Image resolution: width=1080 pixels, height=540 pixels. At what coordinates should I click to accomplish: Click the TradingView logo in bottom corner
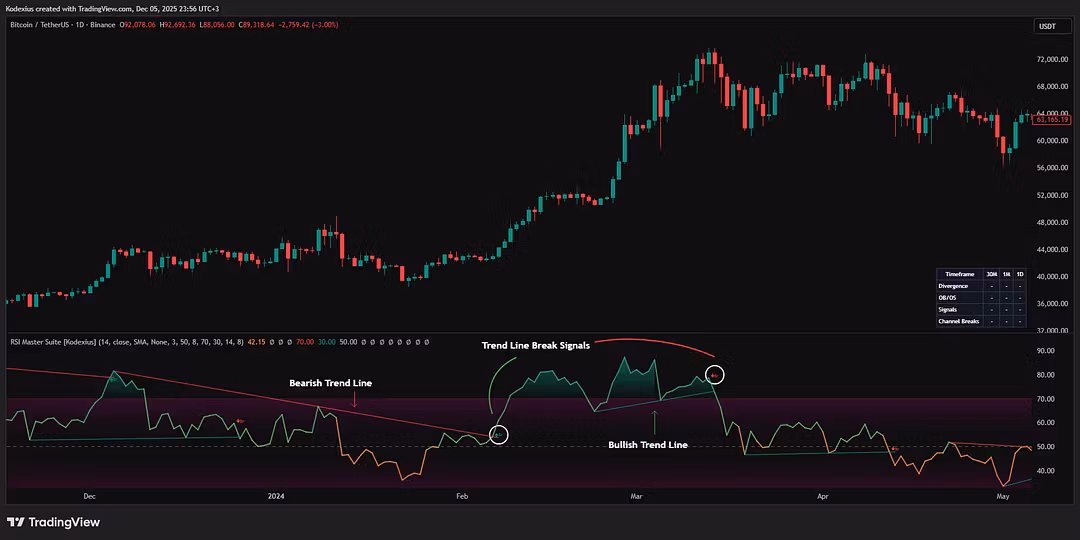pyautogui.click(x=53, y=522)
